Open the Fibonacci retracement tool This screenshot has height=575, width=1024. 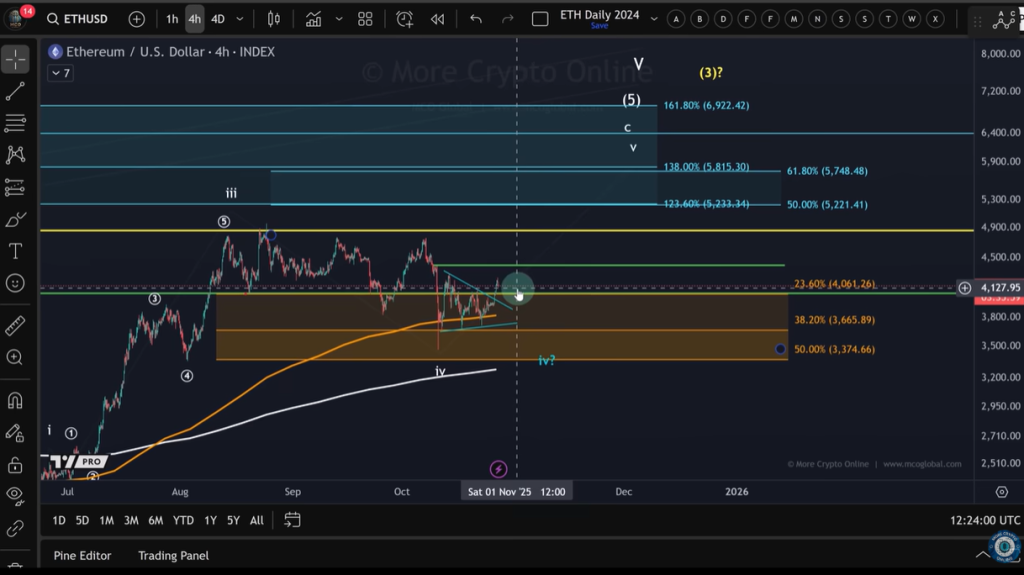[15, 123]
